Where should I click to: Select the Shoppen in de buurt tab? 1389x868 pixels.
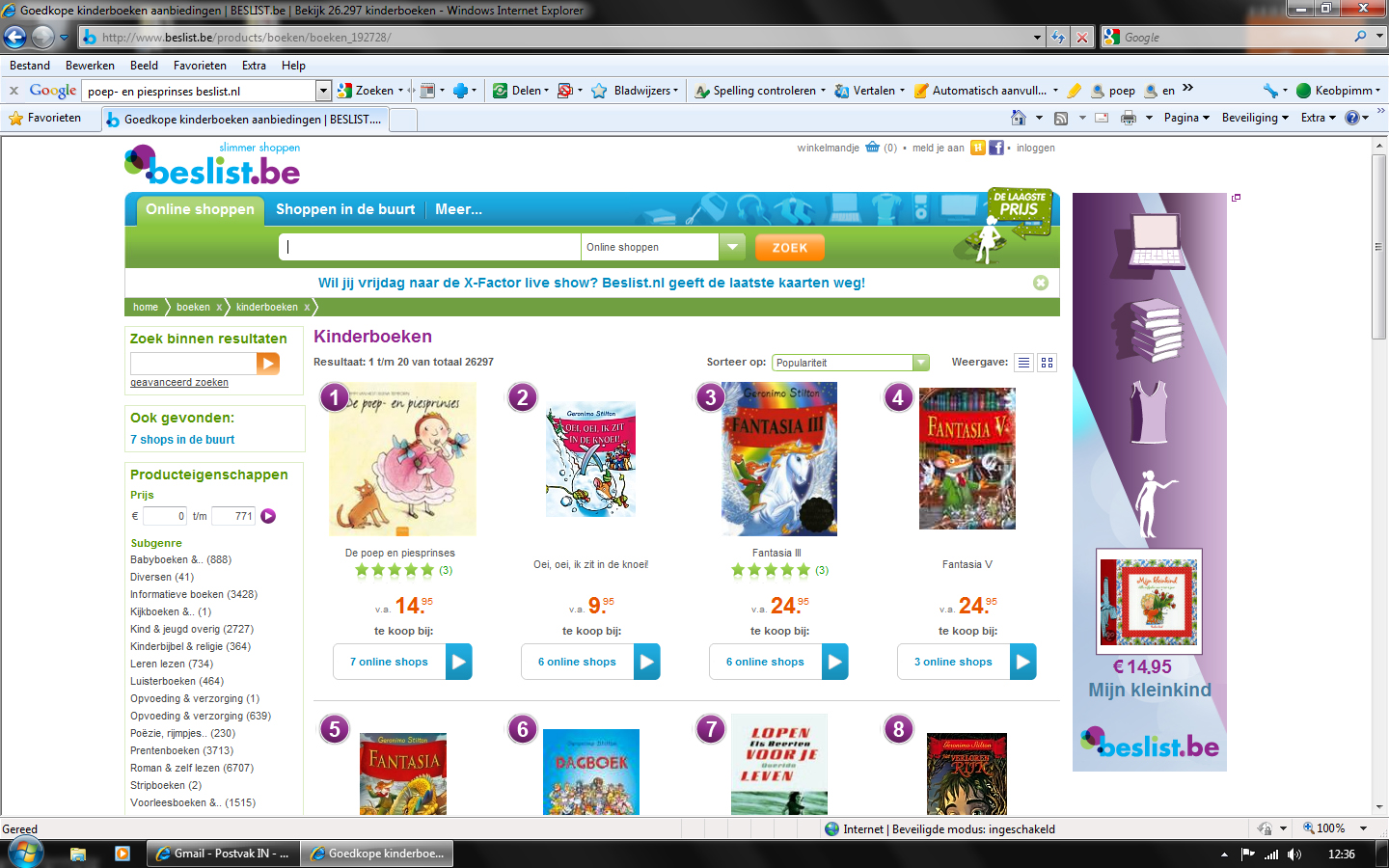(x=345, y=209)
